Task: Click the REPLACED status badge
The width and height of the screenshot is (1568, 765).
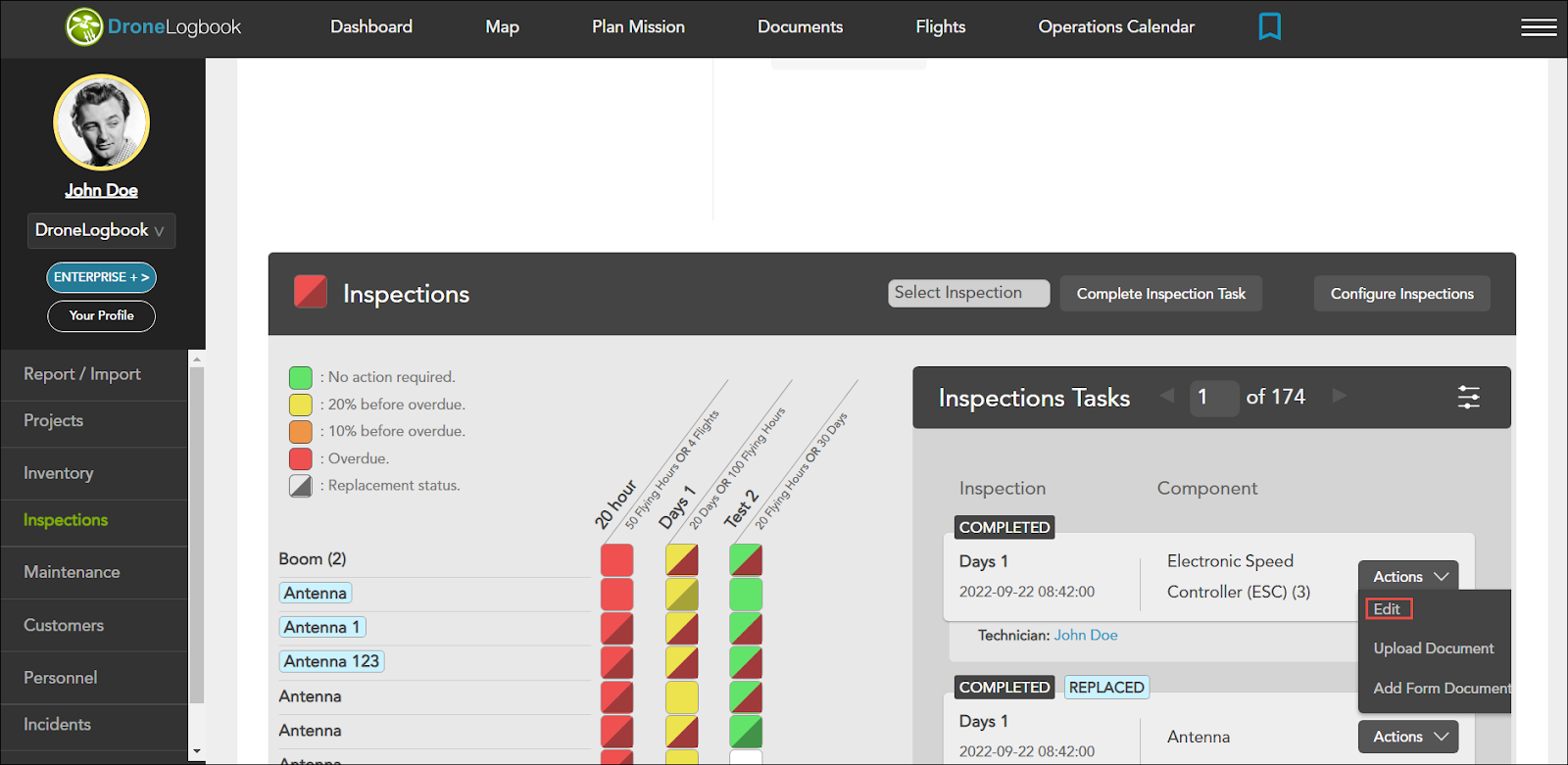Action: click(1106, 688)
